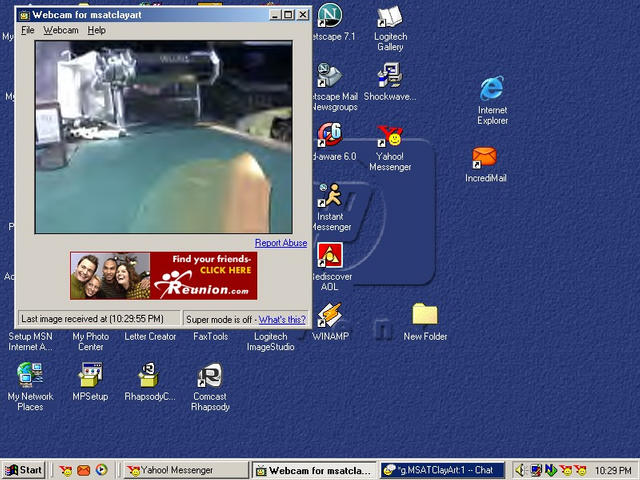Select the Shockwave desktop shortcut icon
640x480 pixels.
(390, 76)
